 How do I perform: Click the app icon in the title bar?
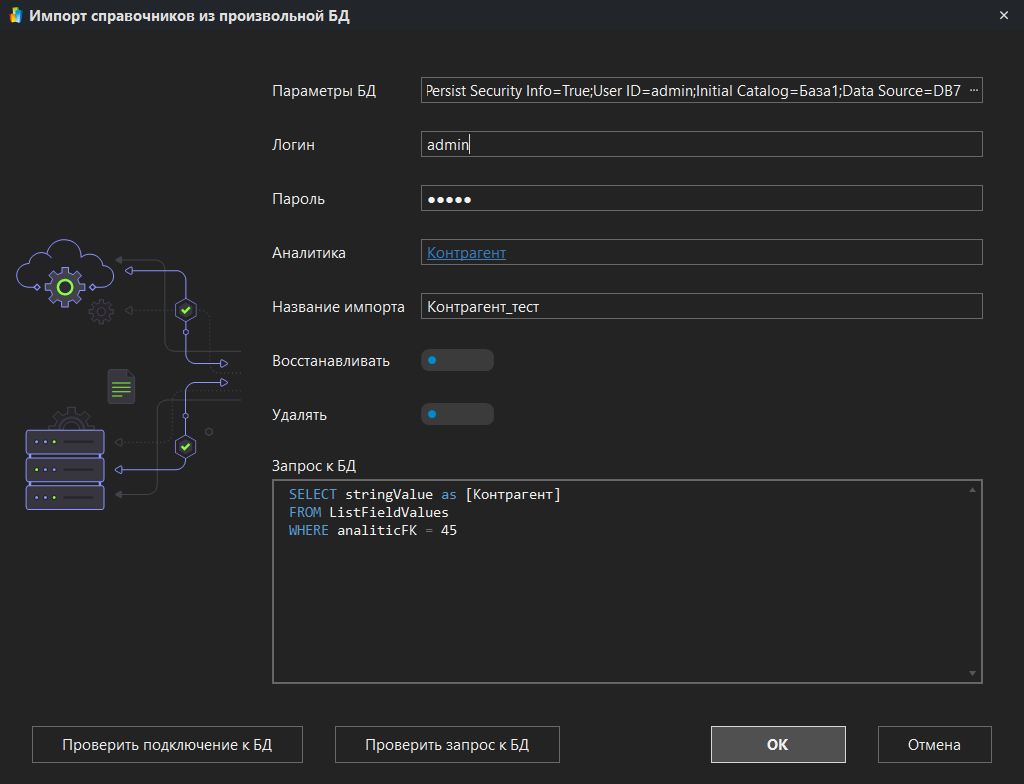[15, 17]
